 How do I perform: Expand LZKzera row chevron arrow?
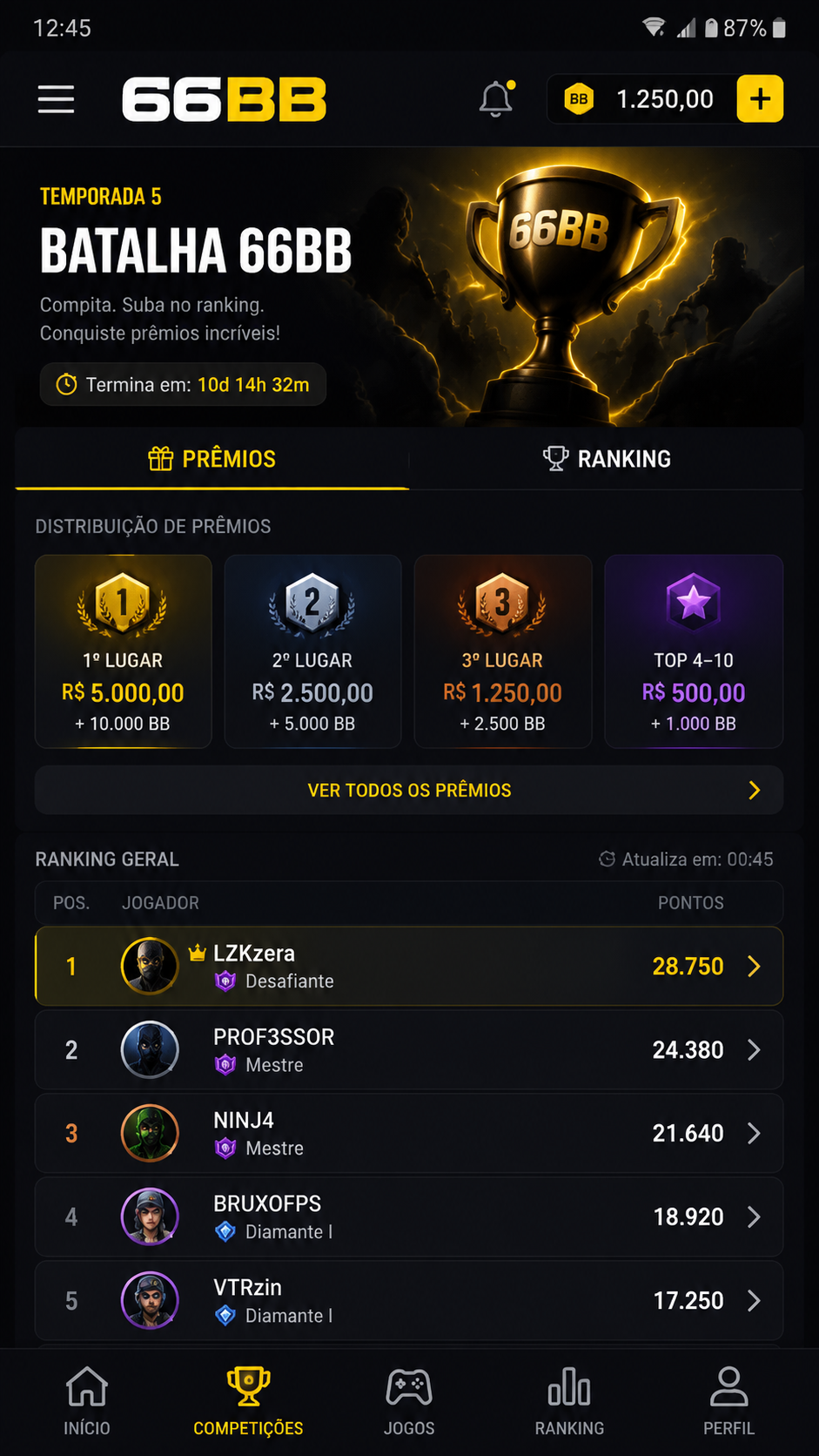[754, 967]
